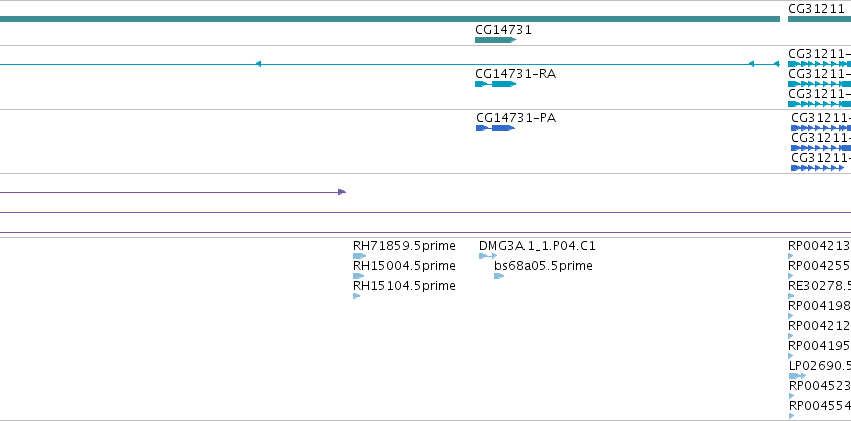Select the DMG3A.1_1.P04.C1 feature glyph
This screenshot has height=421, width=851.
click(488, 256)
